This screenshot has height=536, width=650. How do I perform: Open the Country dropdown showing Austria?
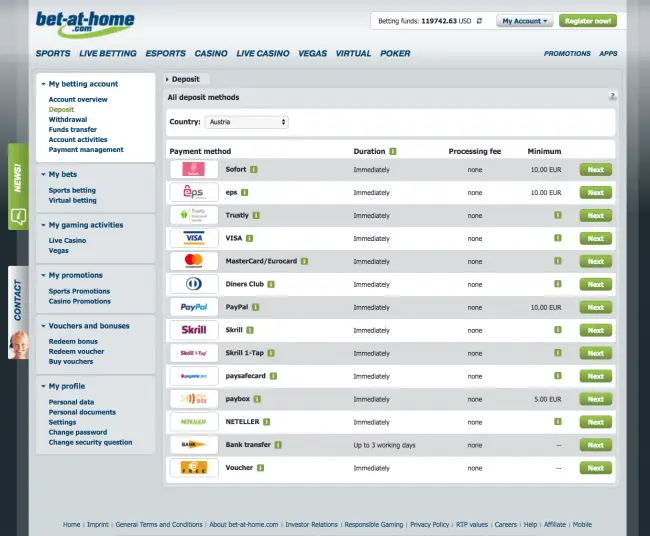pyautogui.click(x=246, y=122)
